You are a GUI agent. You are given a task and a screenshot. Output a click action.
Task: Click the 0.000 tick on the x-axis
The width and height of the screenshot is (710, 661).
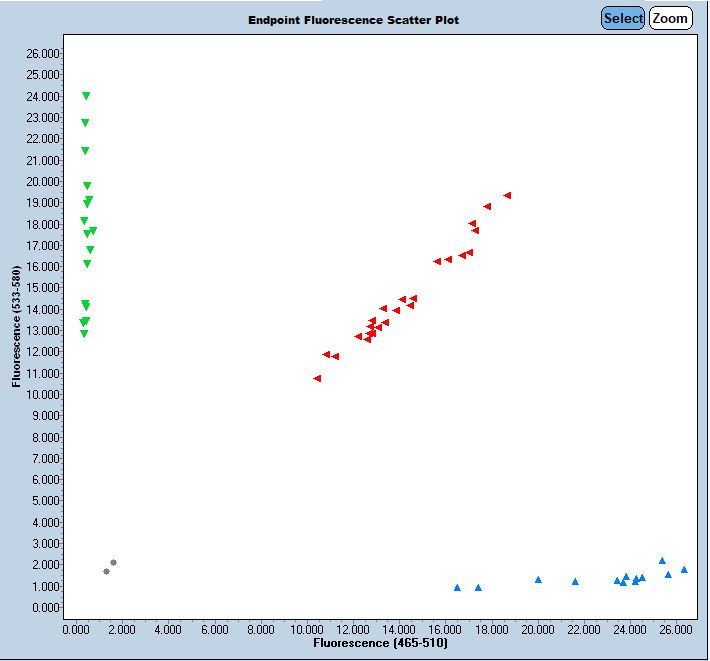[x=76, y=628]
